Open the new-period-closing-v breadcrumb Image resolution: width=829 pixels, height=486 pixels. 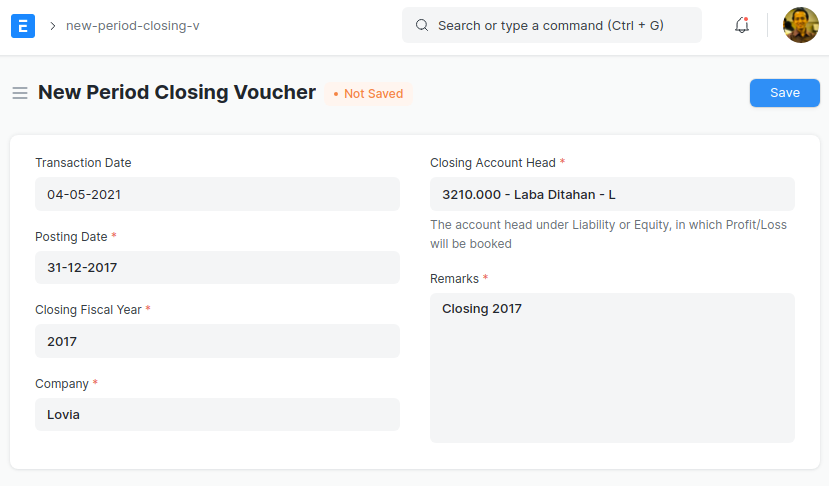pos(133,26)
